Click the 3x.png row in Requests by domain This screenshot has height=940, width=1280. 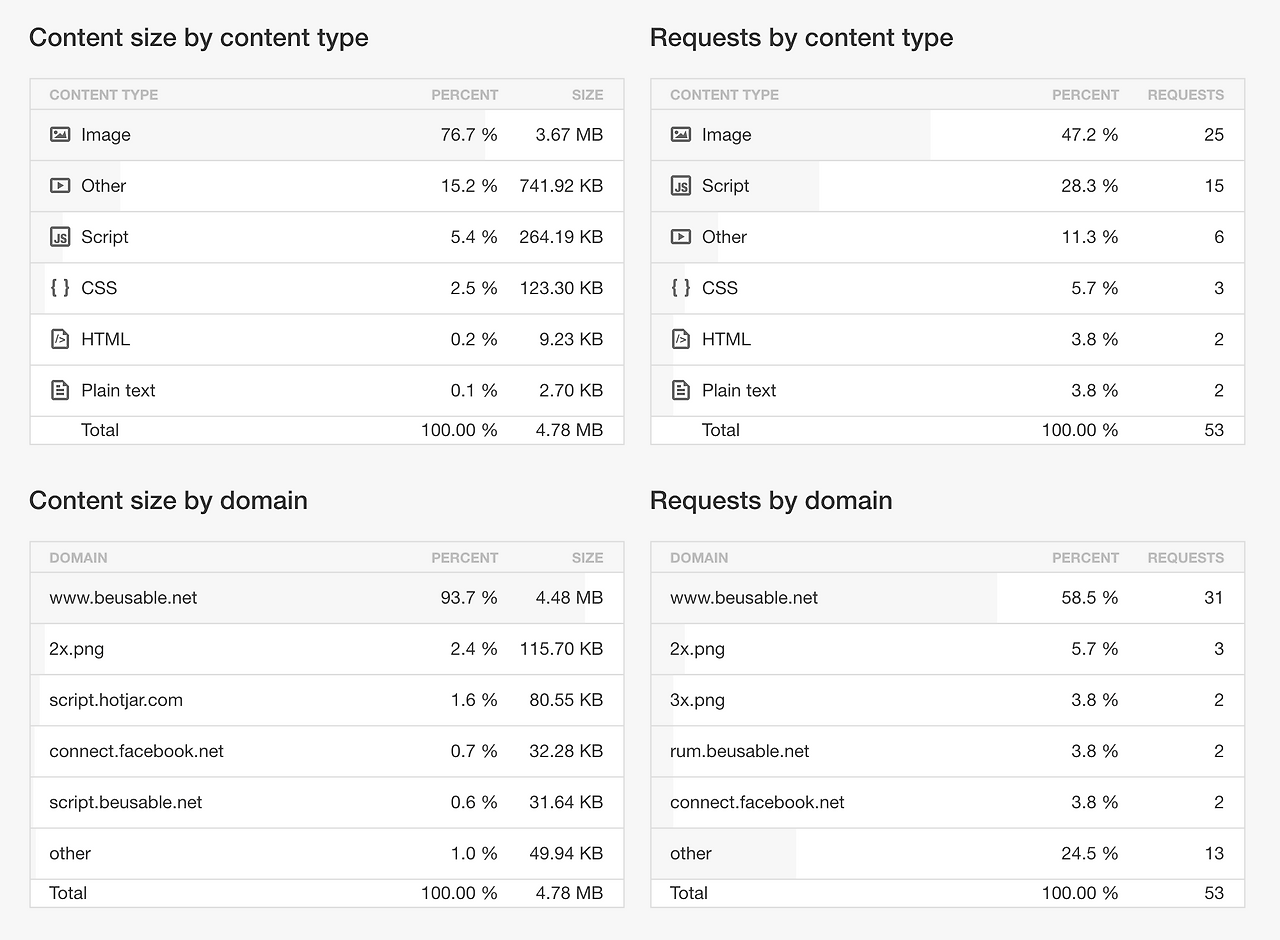click(698, 700)
